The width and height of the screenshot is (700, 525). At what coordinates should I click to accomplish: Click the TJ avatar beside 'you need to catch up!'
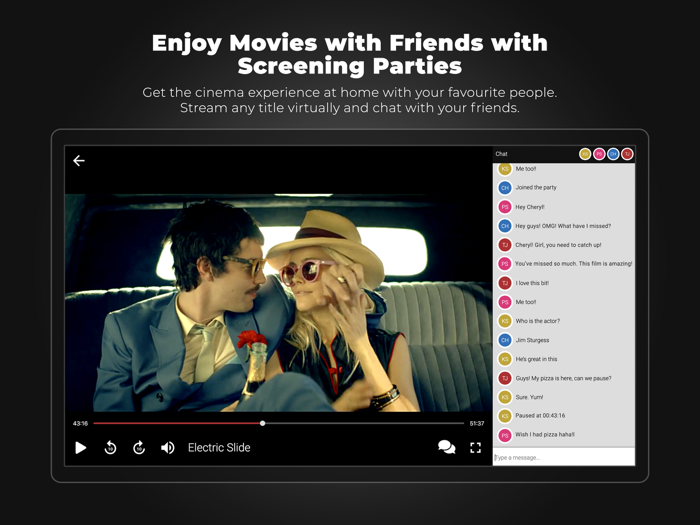click(x=505, y=245)
